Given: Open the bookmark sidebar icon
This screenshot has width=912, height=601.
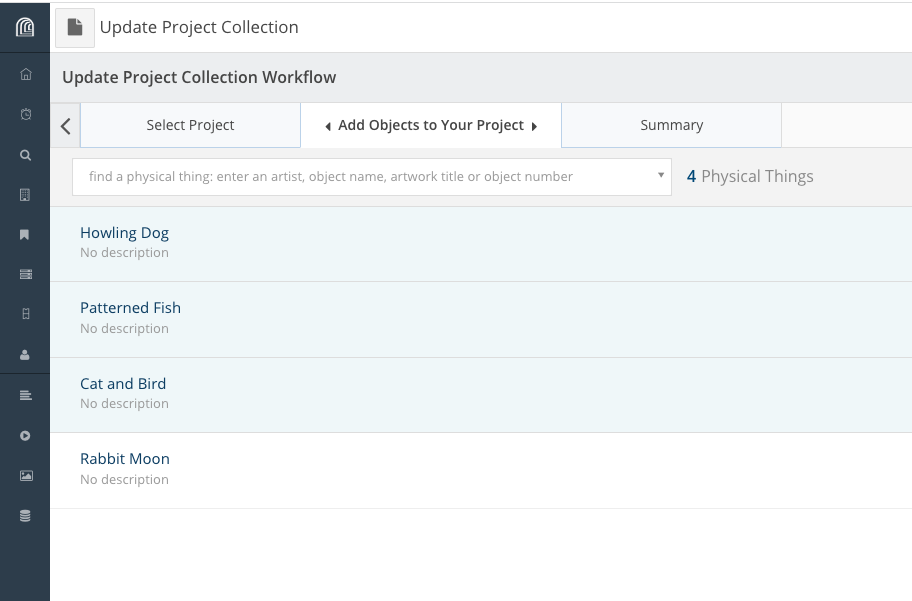Looking at the screenshot, I should click(24, 234).
